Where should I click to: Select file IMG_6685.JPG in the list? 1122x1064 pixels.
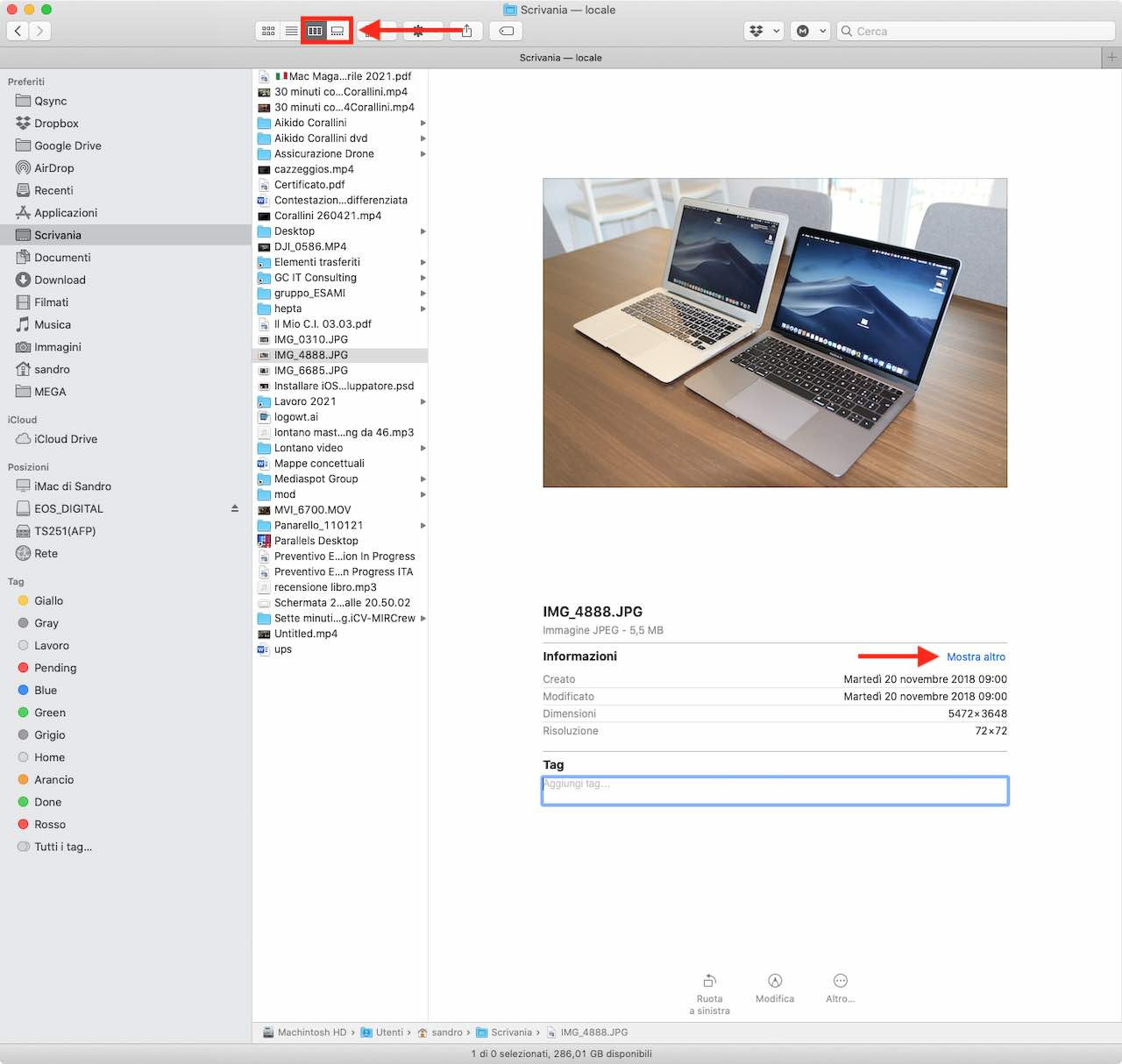311,371
